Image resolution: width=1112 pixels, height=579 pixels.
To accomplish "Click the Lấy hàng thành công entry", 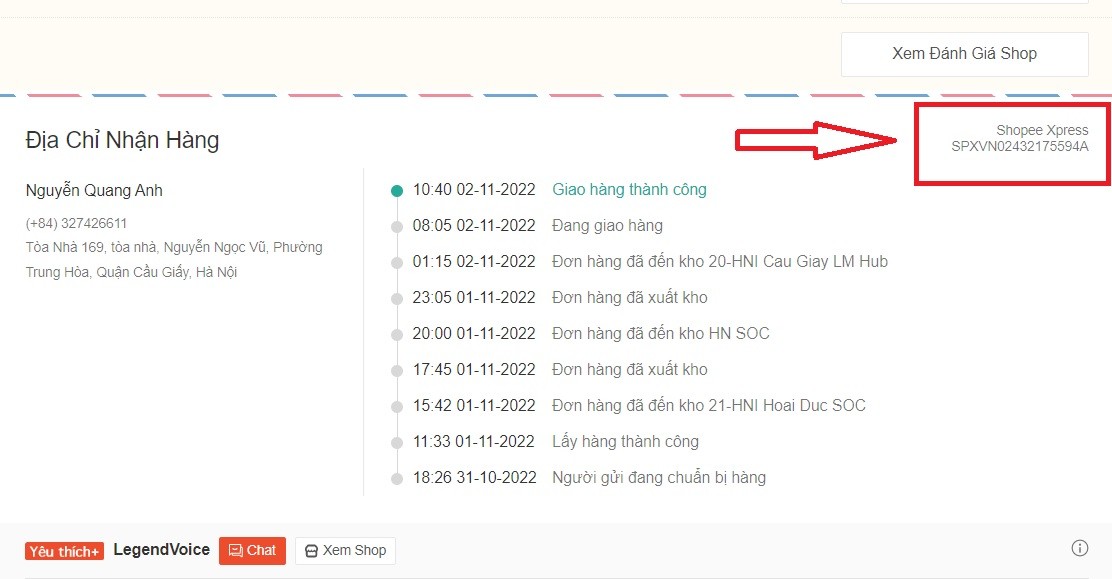I will [x=626, y=441].
